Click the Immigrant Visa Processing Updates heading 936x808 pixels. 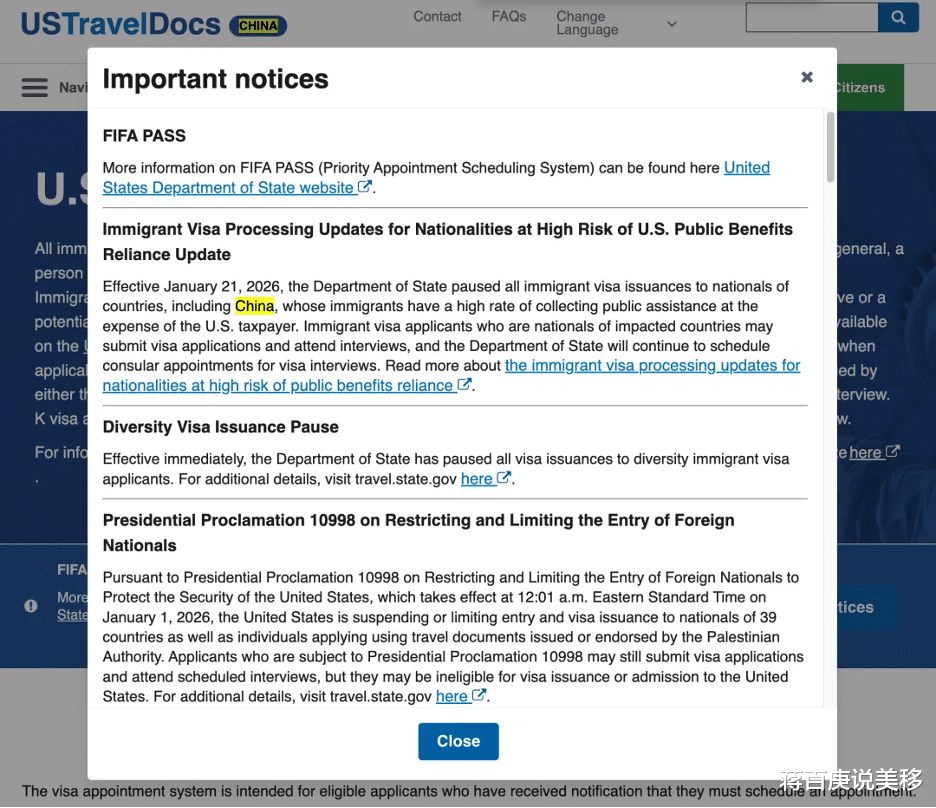coord(448,242)
